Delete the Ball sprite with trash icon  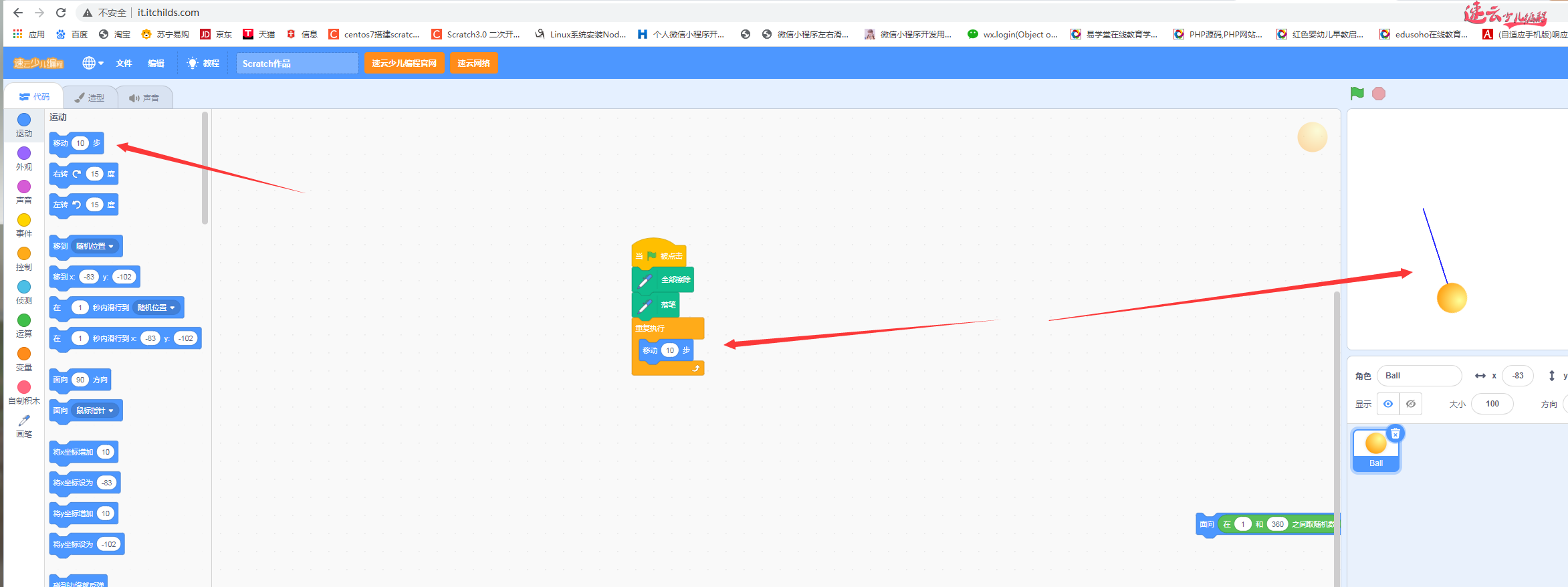[x=1395, y=434]
